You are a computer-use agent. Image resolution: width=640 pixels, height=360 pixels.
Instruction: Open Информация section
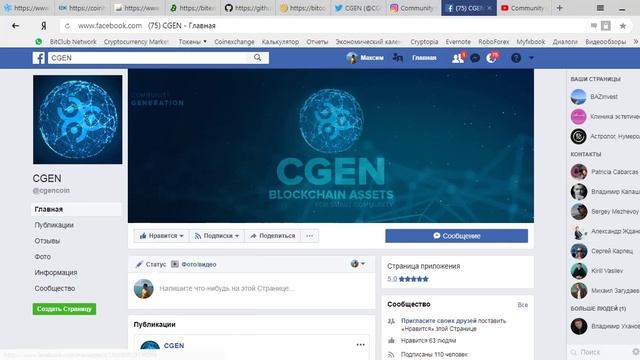click(56, 273)
